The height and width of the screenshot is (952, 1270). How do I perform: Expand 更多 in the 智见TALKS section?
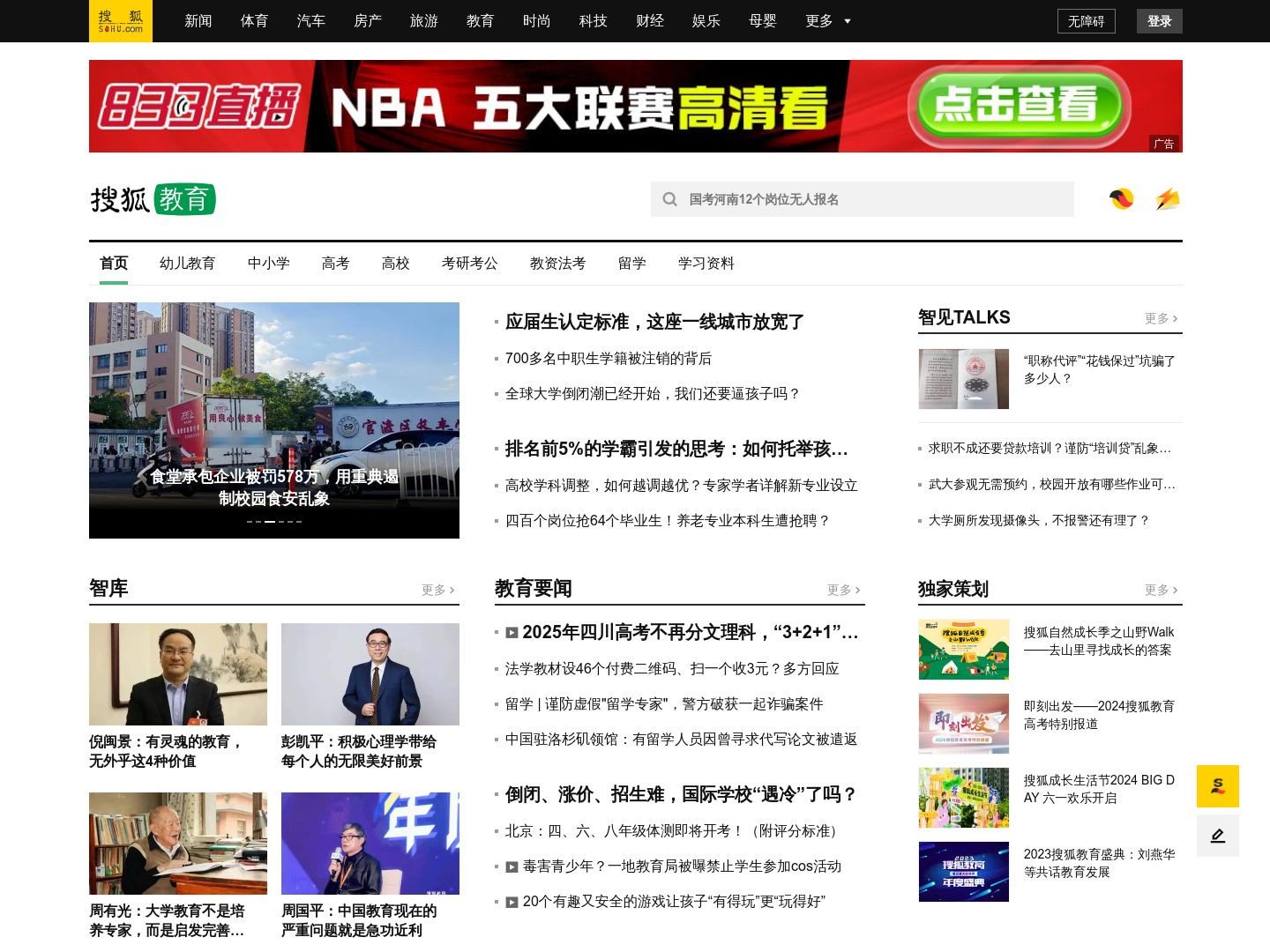point(1161,318)
